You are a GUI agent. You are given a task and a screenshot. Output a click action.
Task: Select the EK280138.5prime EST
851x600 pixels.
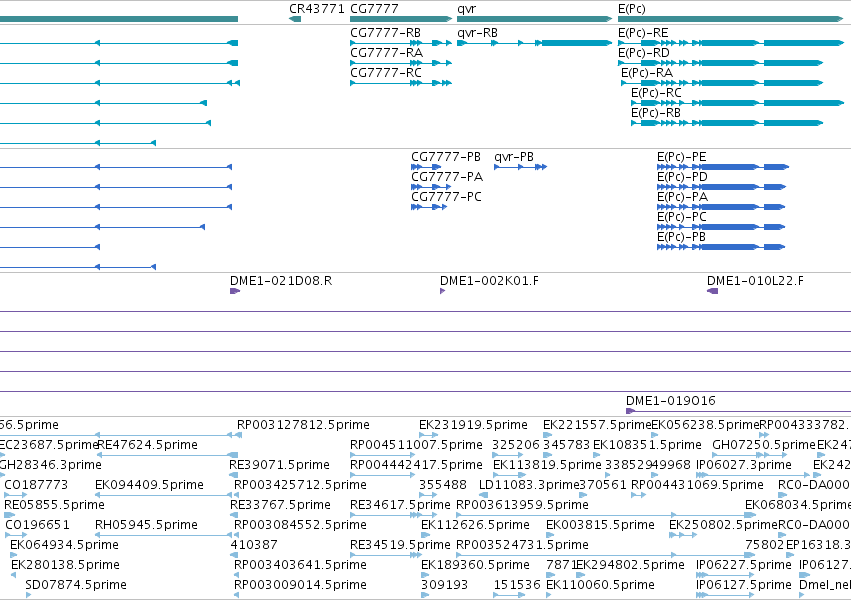click(14, 576)
